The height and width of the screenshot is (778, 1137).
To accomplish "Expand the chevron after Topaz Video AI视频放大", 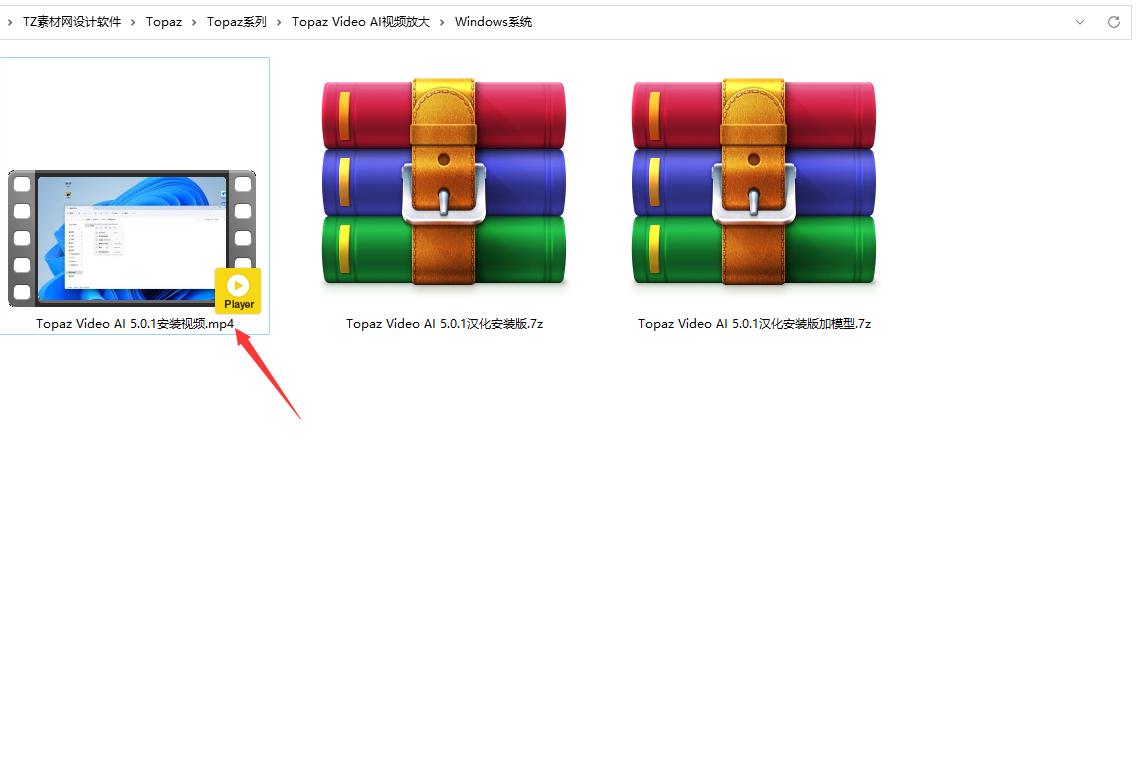I will click(x=442, y=22).
